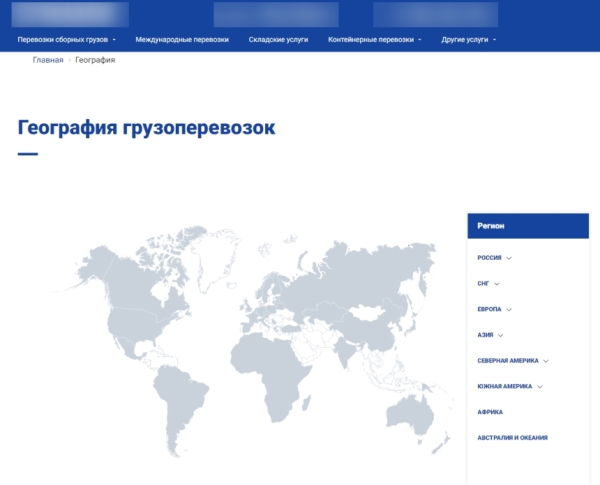Open Другие услуги menu
600x485 pixels.
tap(468, 39)
